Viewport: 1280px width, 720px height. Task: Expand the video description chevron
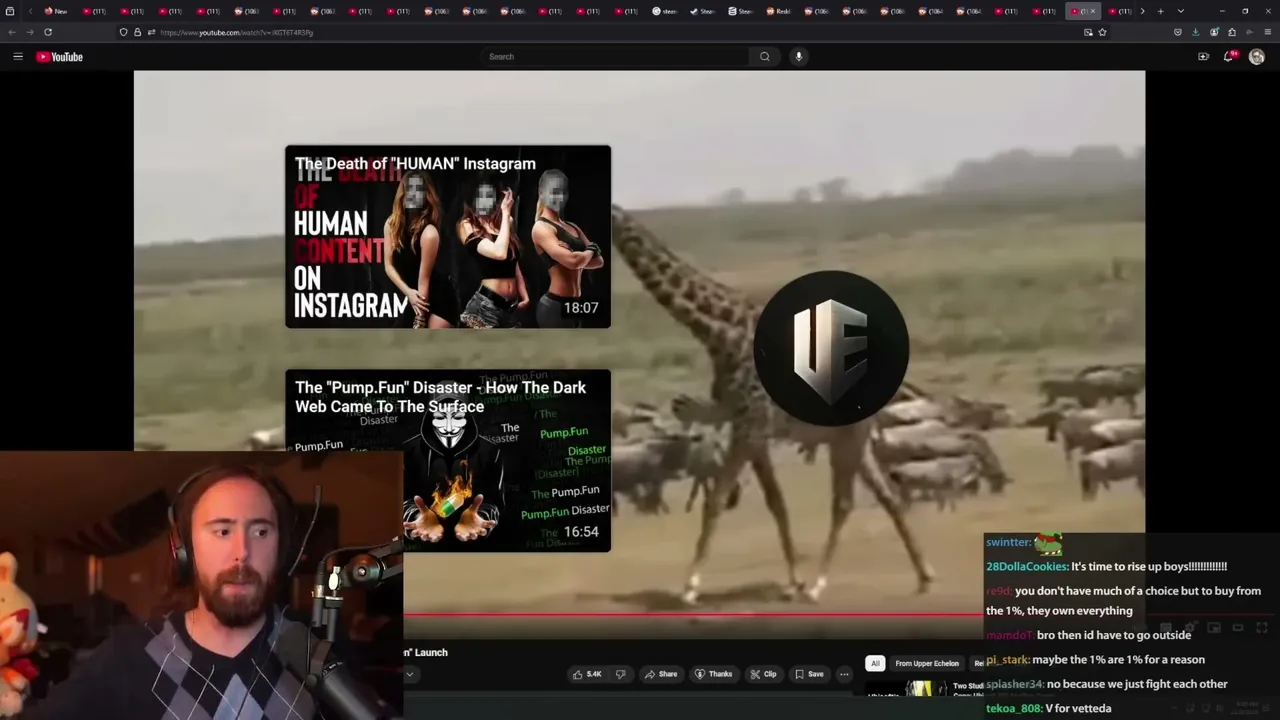[409, 674]
